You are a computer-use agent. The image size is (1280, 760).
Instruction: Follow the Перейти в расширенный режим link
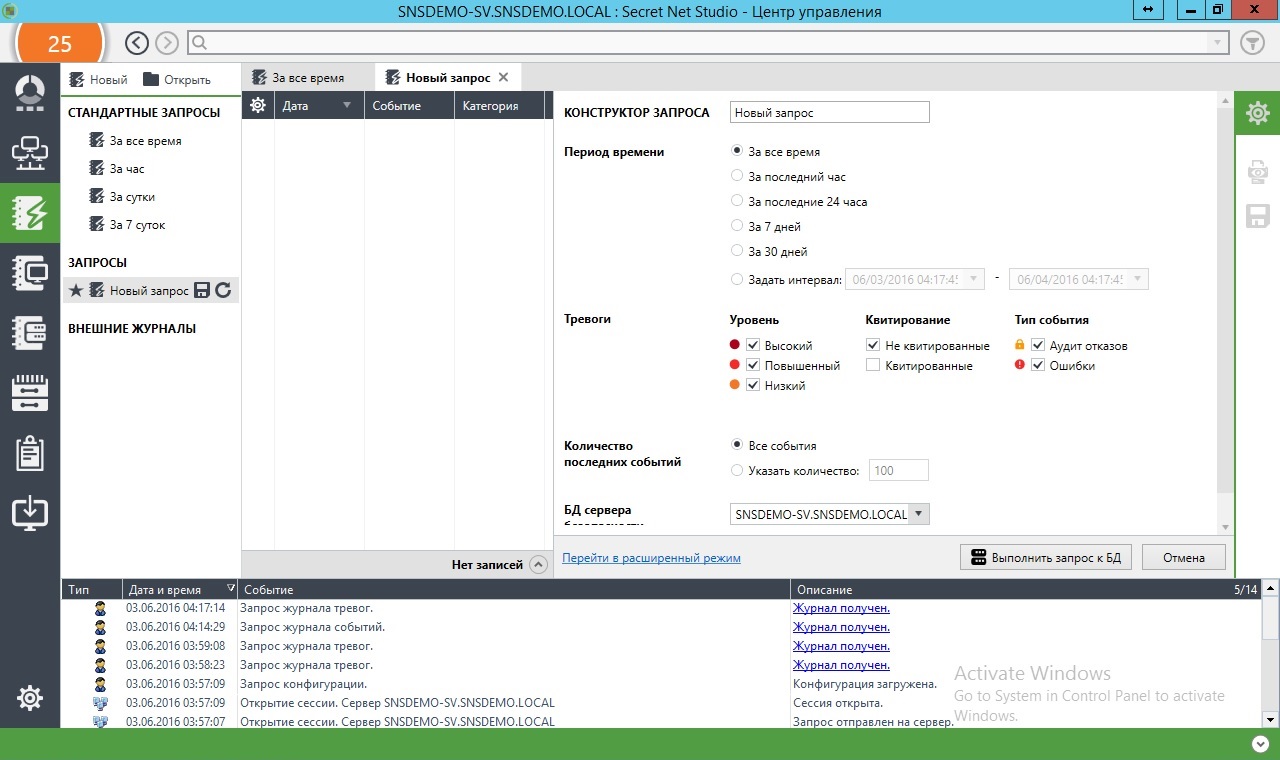coord(652,558)
